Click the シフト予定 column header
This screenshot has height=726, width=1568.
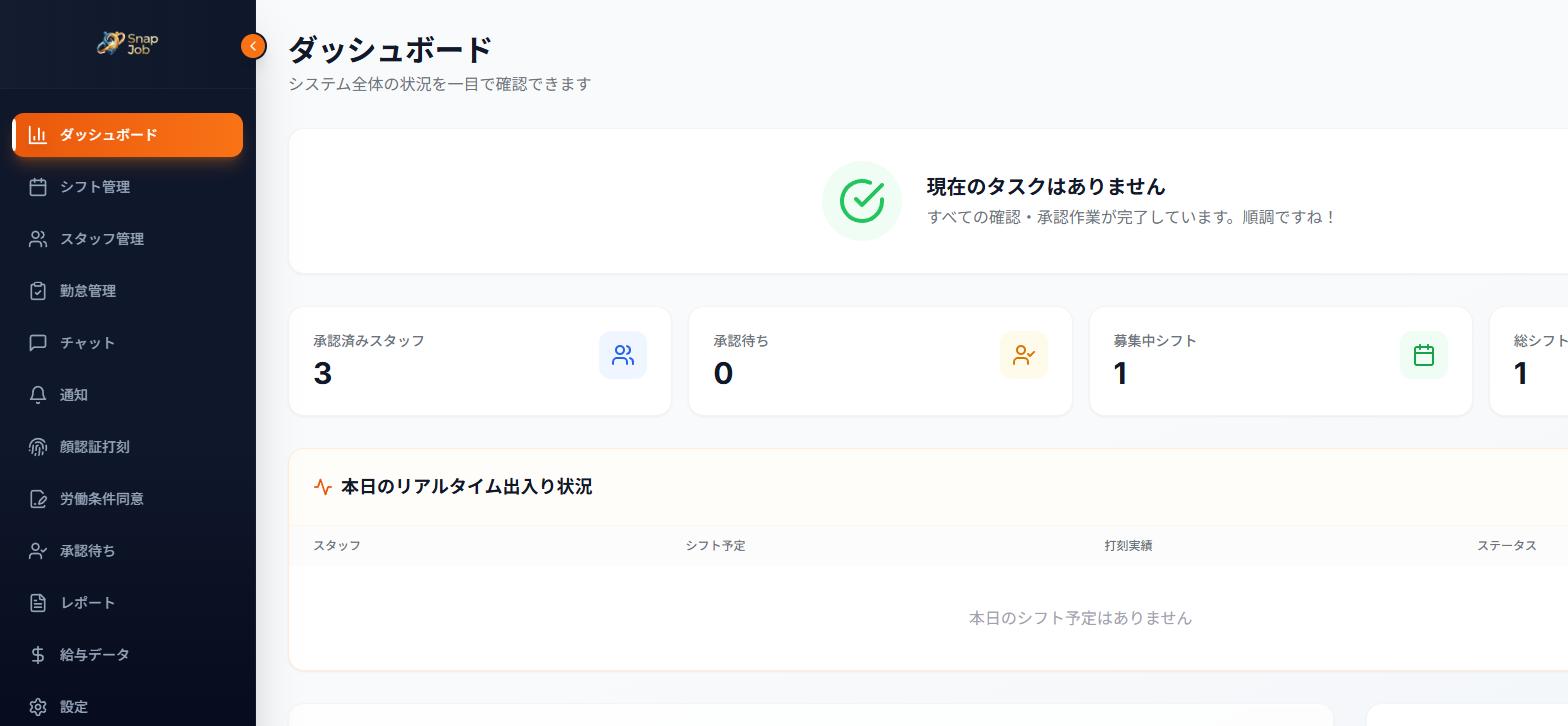[x=715, y=545]
